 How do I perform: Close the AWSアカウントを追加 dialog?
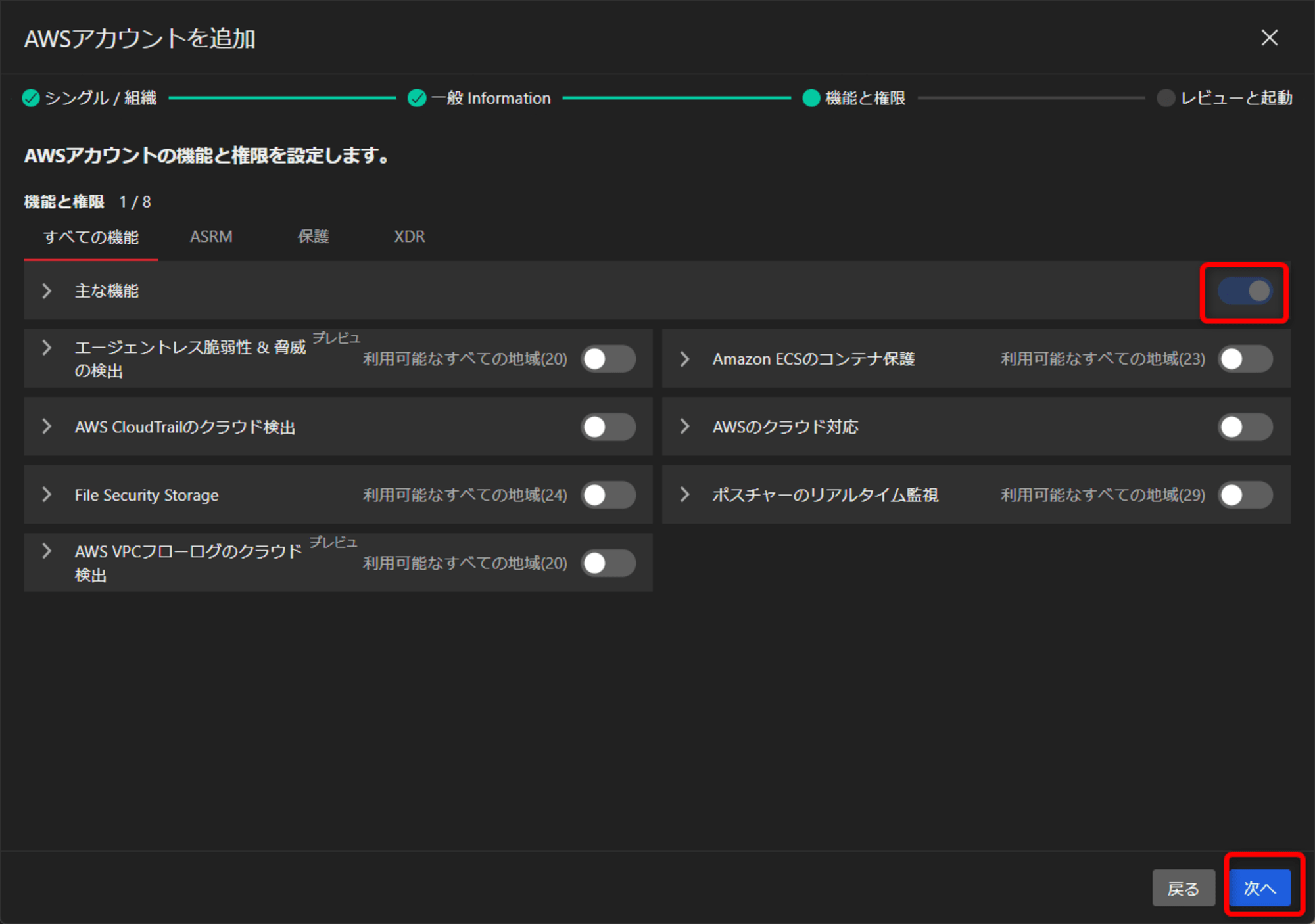pyautogui.click(x=1269, y=38)
